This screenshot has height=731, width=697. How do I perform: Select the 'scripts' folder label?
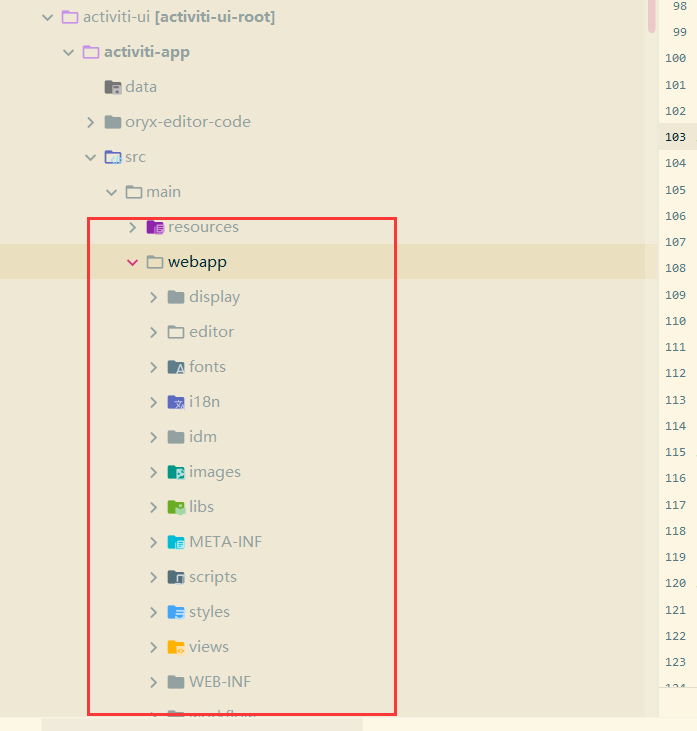pyautogui.click(x=213, y=578)
